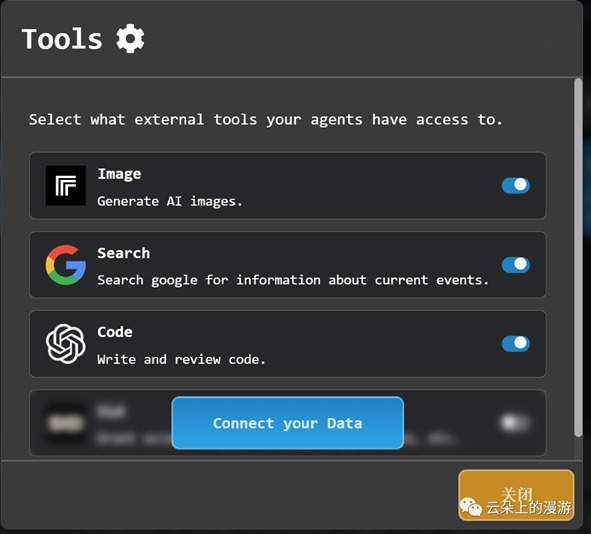Close the dialog with the 关闭 button
Viewport: 591px width, 534px height.
(x=516, y=495)
